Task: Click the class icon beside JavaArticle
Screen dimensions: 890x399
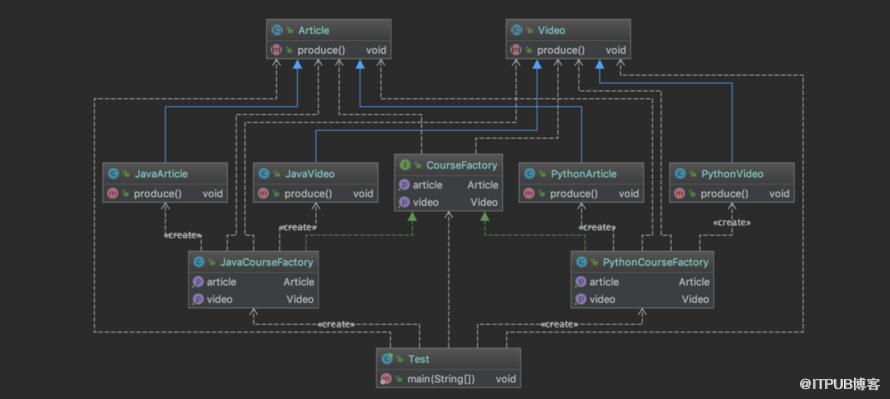Action: 114,174
